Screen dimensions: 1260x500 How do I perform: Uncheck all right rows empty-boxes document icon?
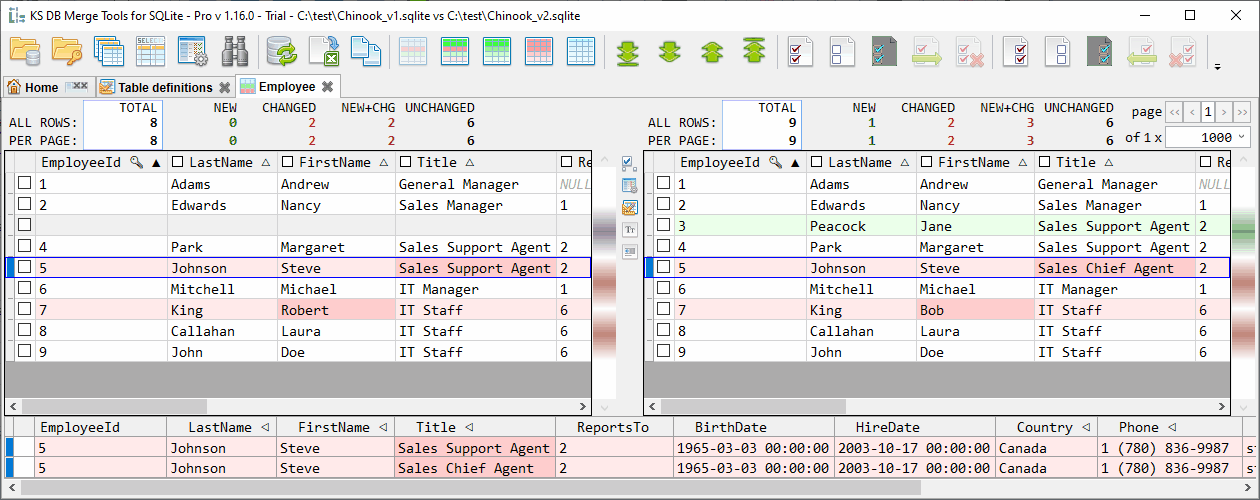[x=1059, y=51]
